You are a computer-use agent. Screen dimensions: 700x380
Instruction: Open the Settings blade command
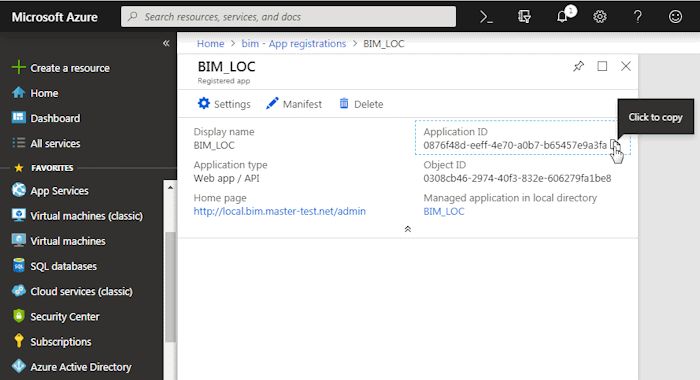click(x=232, y=104)
